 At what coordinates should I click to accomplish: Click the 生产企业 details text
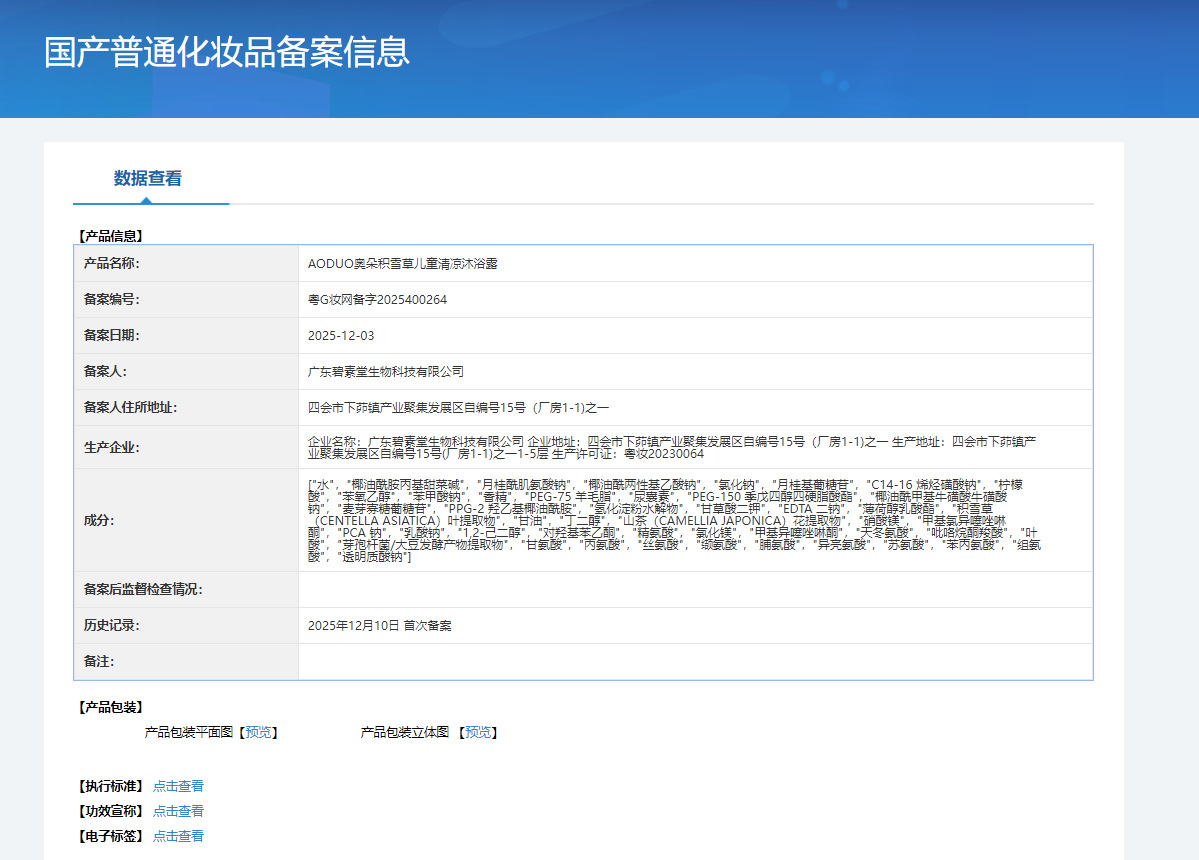(x=671, y=447)
